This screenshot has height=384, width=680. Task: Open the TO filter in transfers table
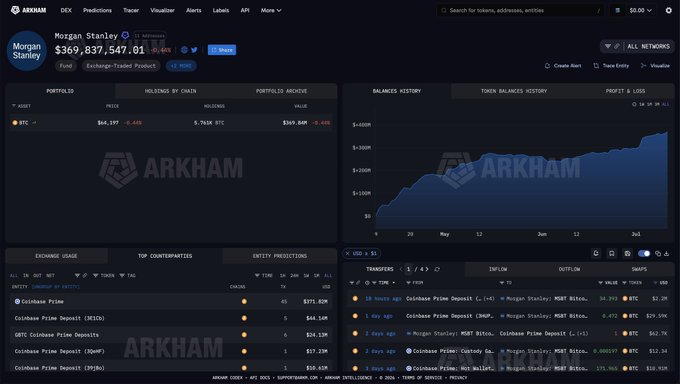[506, 283]
